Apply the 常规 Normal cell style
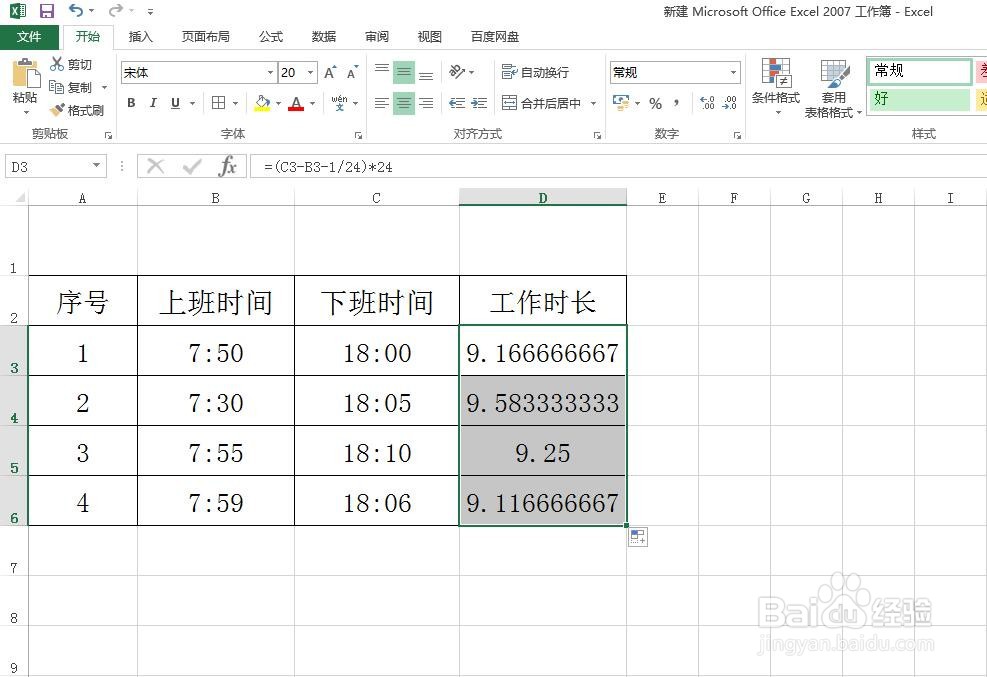This screenshot has height=677, width=987. tap(919, 70)
